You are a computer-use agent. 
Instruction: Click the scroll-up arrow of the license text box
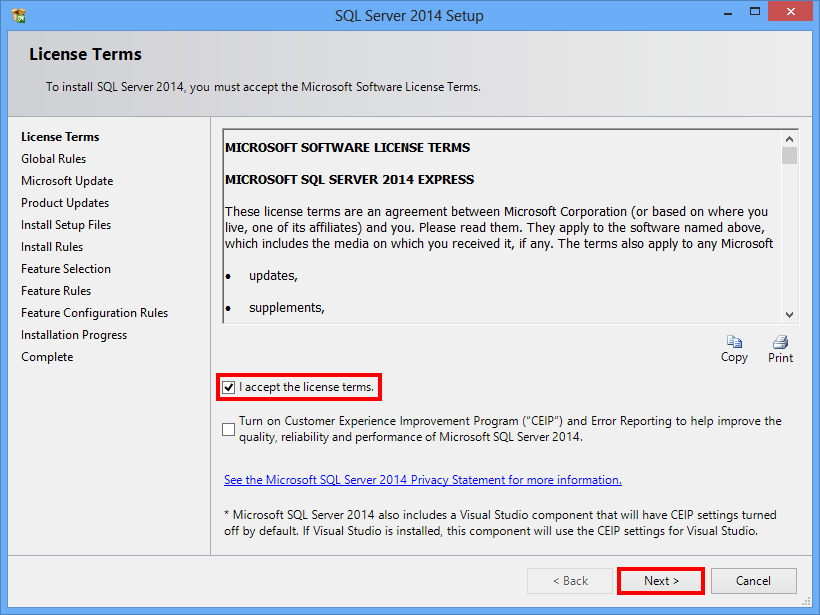789,138
